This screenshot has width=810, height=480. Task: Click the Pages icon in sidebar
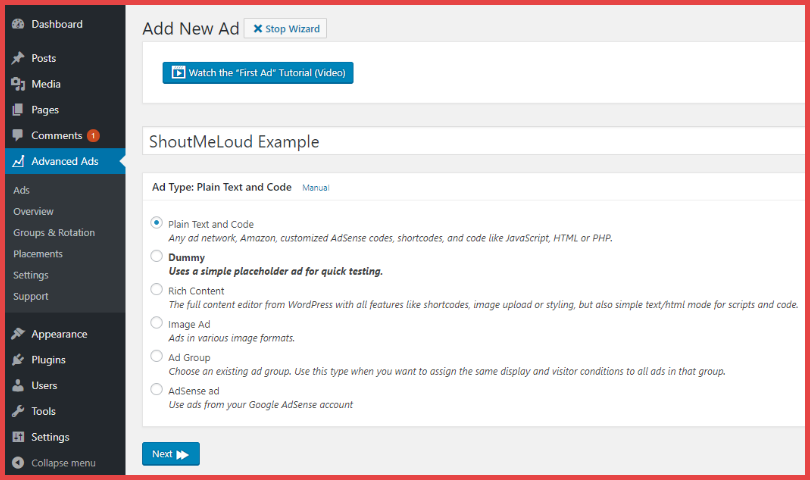coord(18,110)
